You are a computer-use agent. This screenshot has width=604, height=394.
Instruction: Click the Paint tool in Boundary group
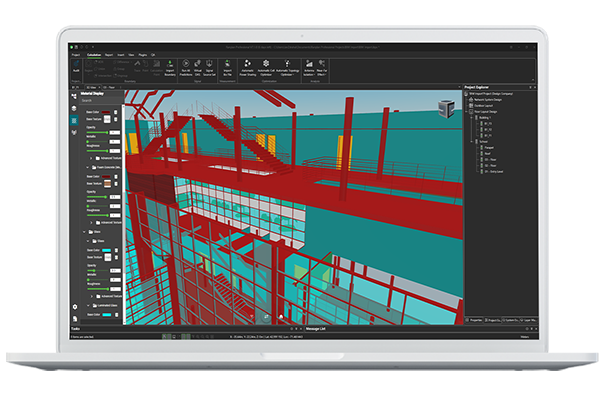pyautogui.click(x=145, y=66)
